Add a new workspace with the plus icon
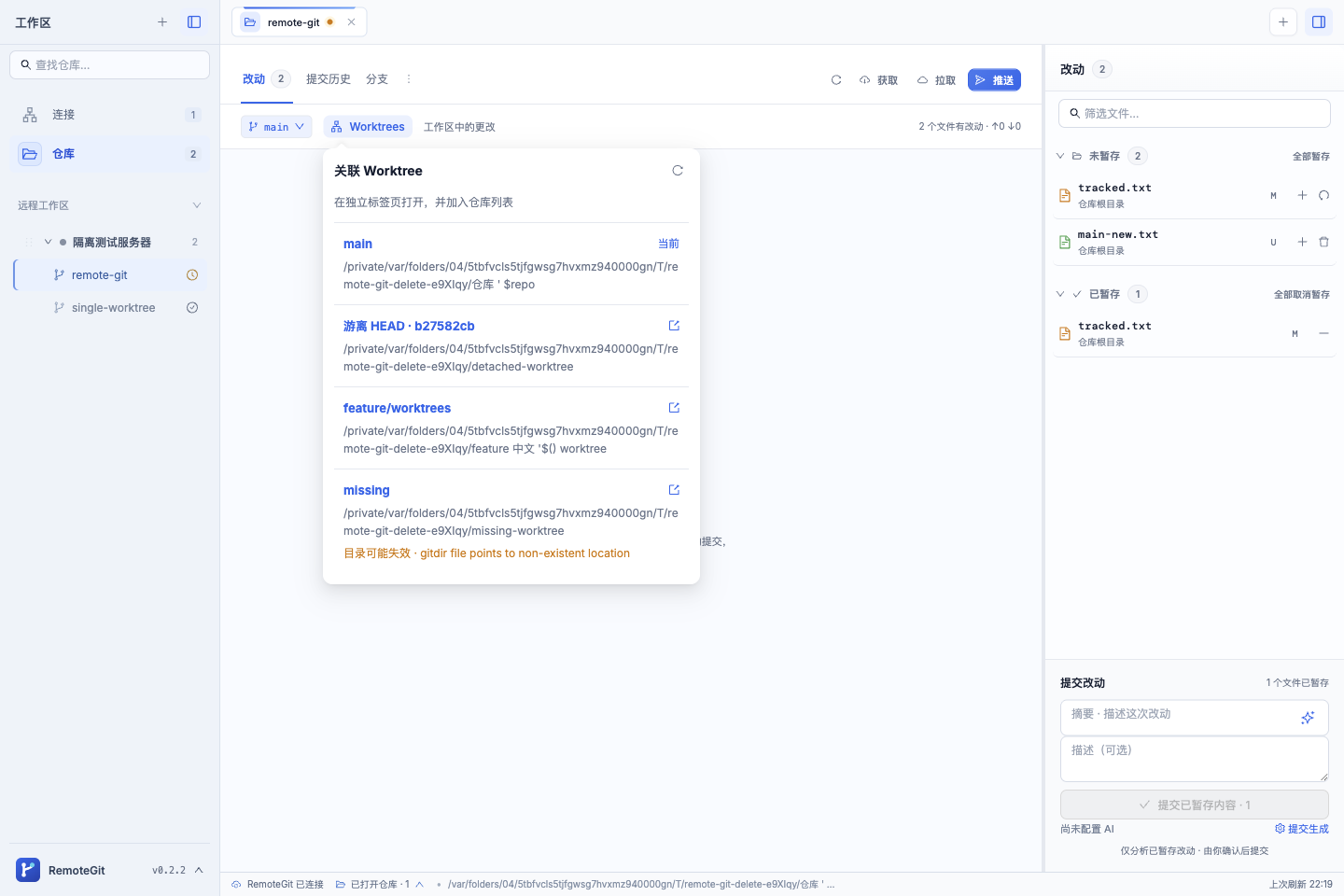Viewport: 1344px width, 896px height. click(162, 22)
